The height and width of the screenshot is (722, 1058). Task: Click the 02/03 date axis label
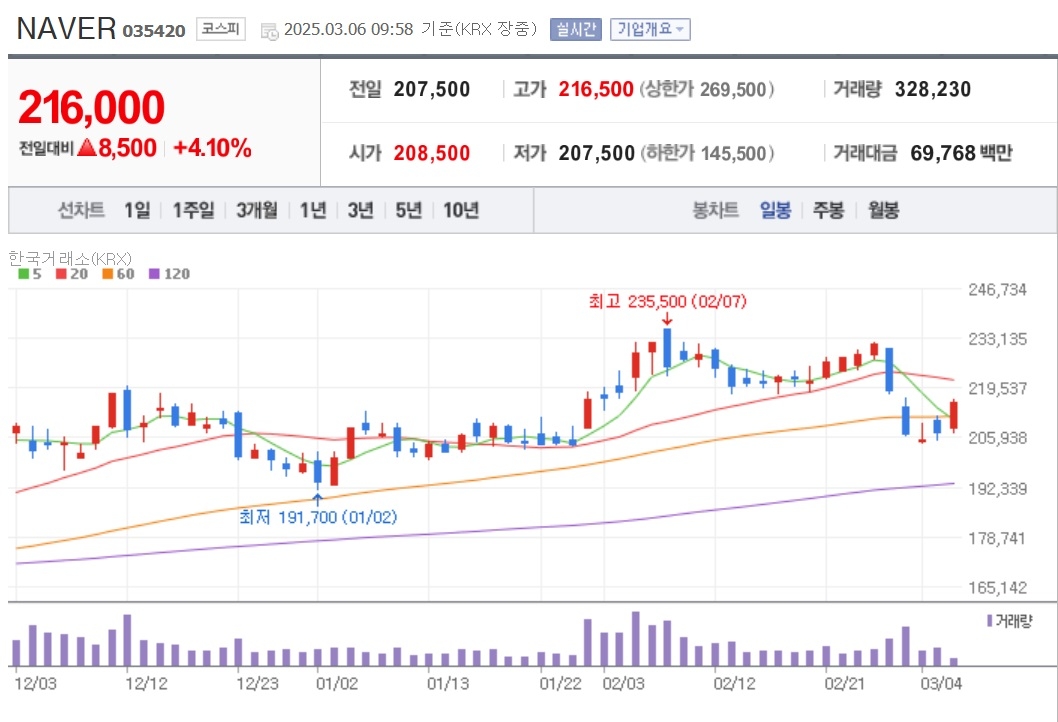click(x=623, y=684)
